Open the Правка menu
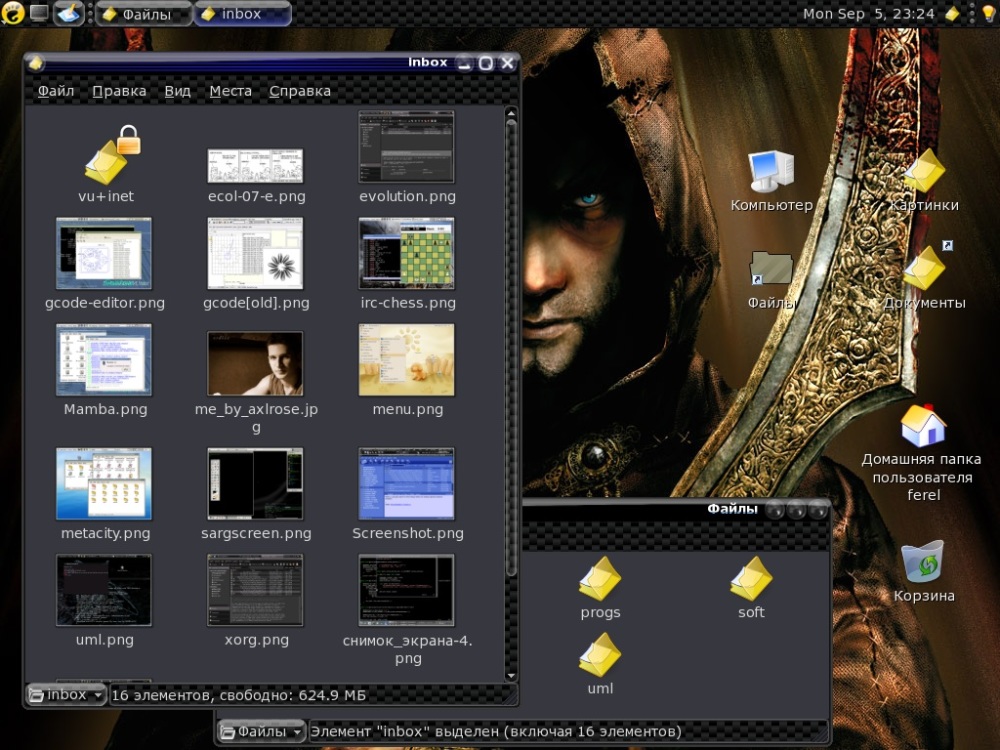The height and width of the screenshot is (750, 1000). click(x=119, y=91)
